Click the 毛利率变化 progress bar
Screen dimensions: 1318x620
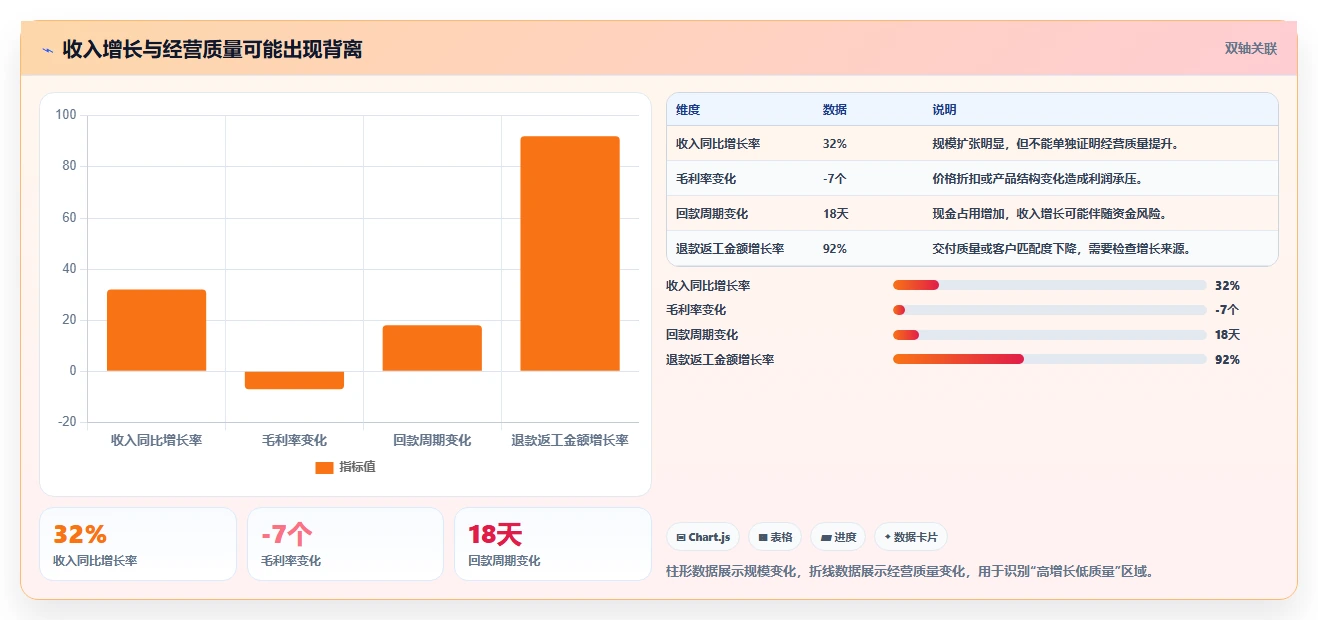(x=1050, y=310)
